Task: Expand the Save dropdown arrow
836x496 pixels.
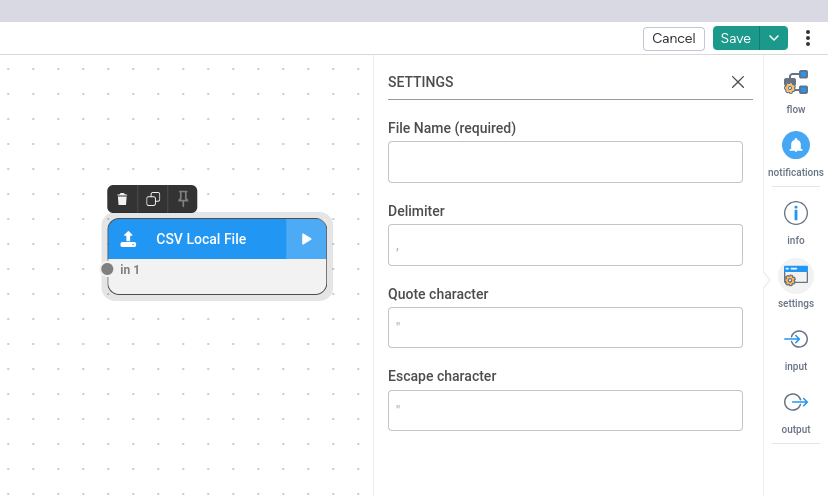Action: [x=774, y=38]
